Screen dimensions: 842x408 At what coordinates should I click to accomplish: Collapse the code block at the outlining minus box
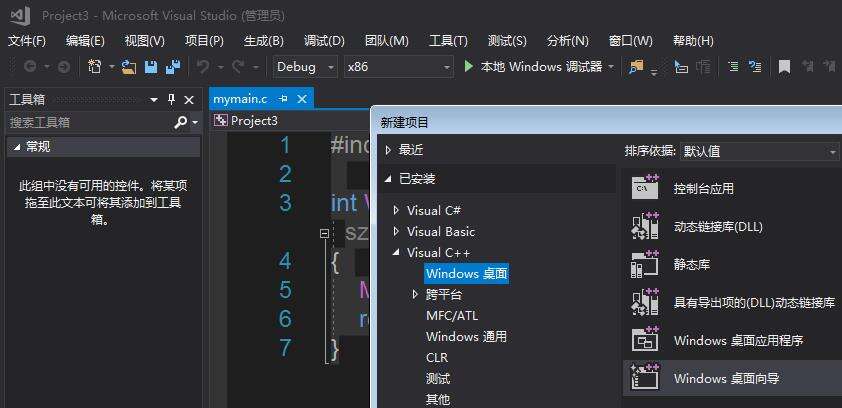click(324, 234)
